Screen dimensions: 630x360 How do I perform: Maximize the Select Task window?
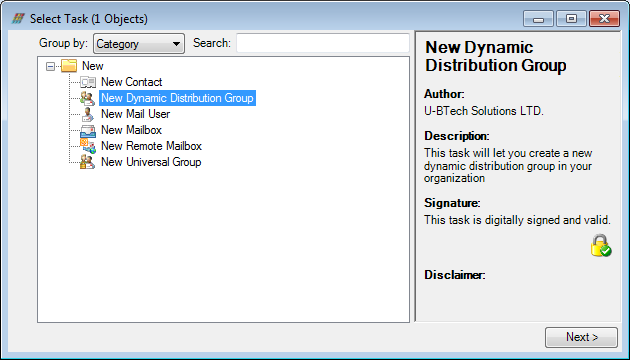[x=571, y=19]
